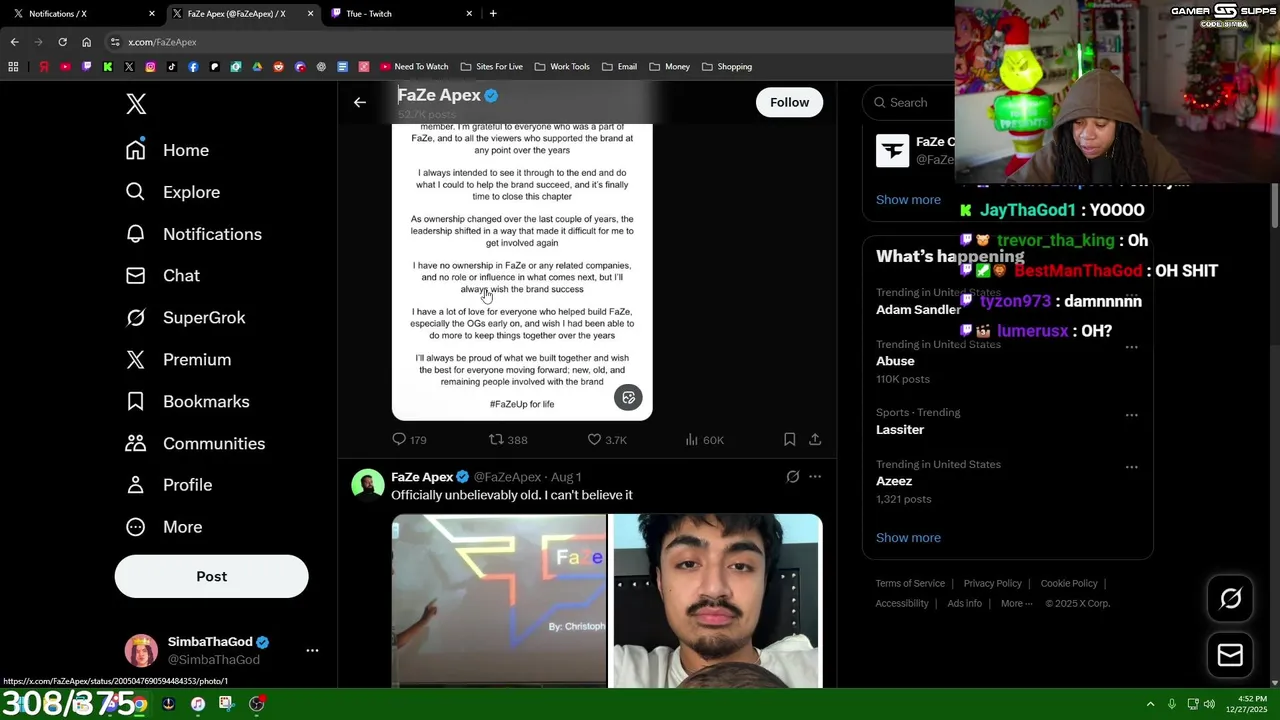Open SimbaThaGod account options ellipsis
This screenshot has width=1280, height=720.
click(312, 650)
